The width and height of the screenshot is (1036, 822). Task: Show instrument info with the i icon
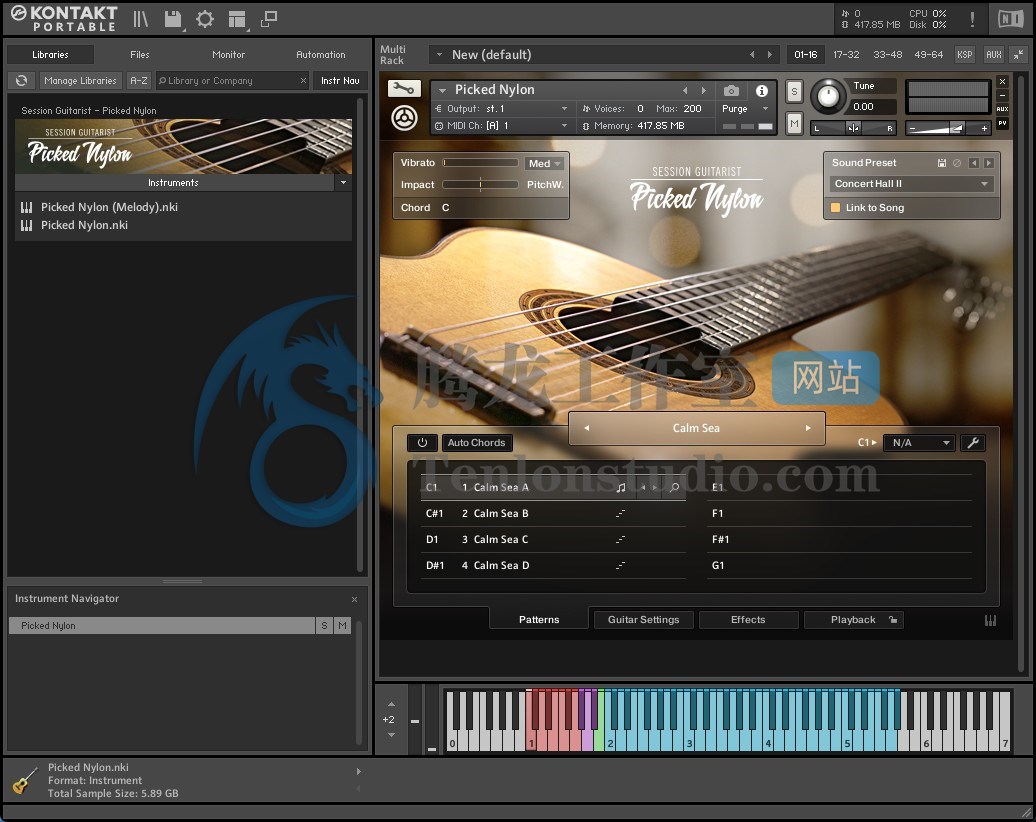(x=762, y=91)
